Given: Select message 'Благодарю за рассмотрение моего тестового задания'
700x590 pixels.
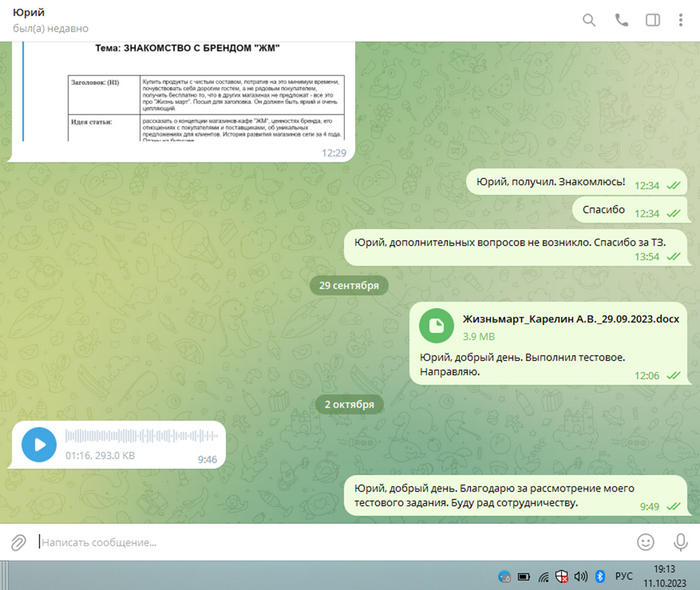Looking at the screenshot, I should [x=515, y=496].
